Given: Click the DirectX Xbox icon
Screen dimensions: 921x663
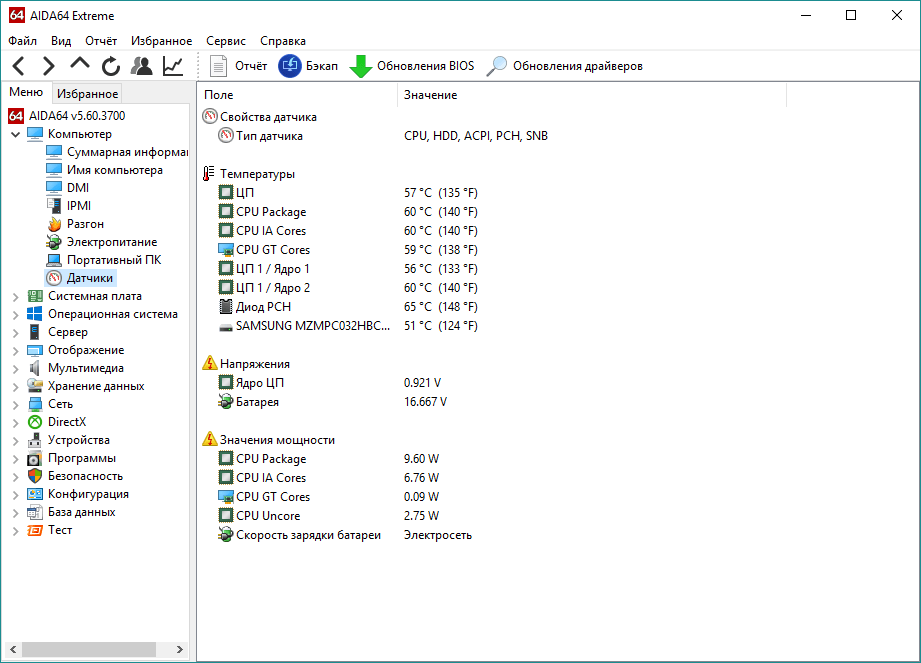Looking at the screenshot, I should point(35,422).
